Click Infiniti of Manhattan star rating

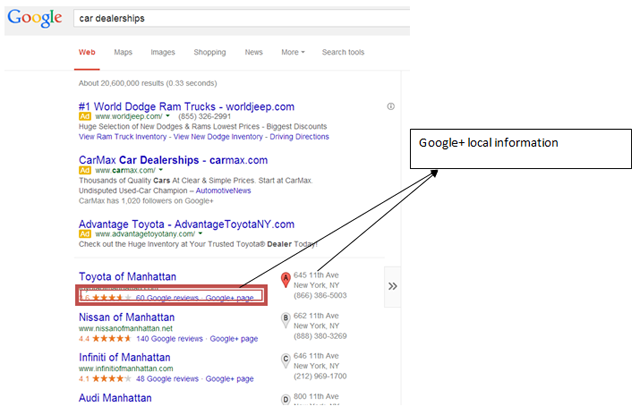[x=111, y=379]
